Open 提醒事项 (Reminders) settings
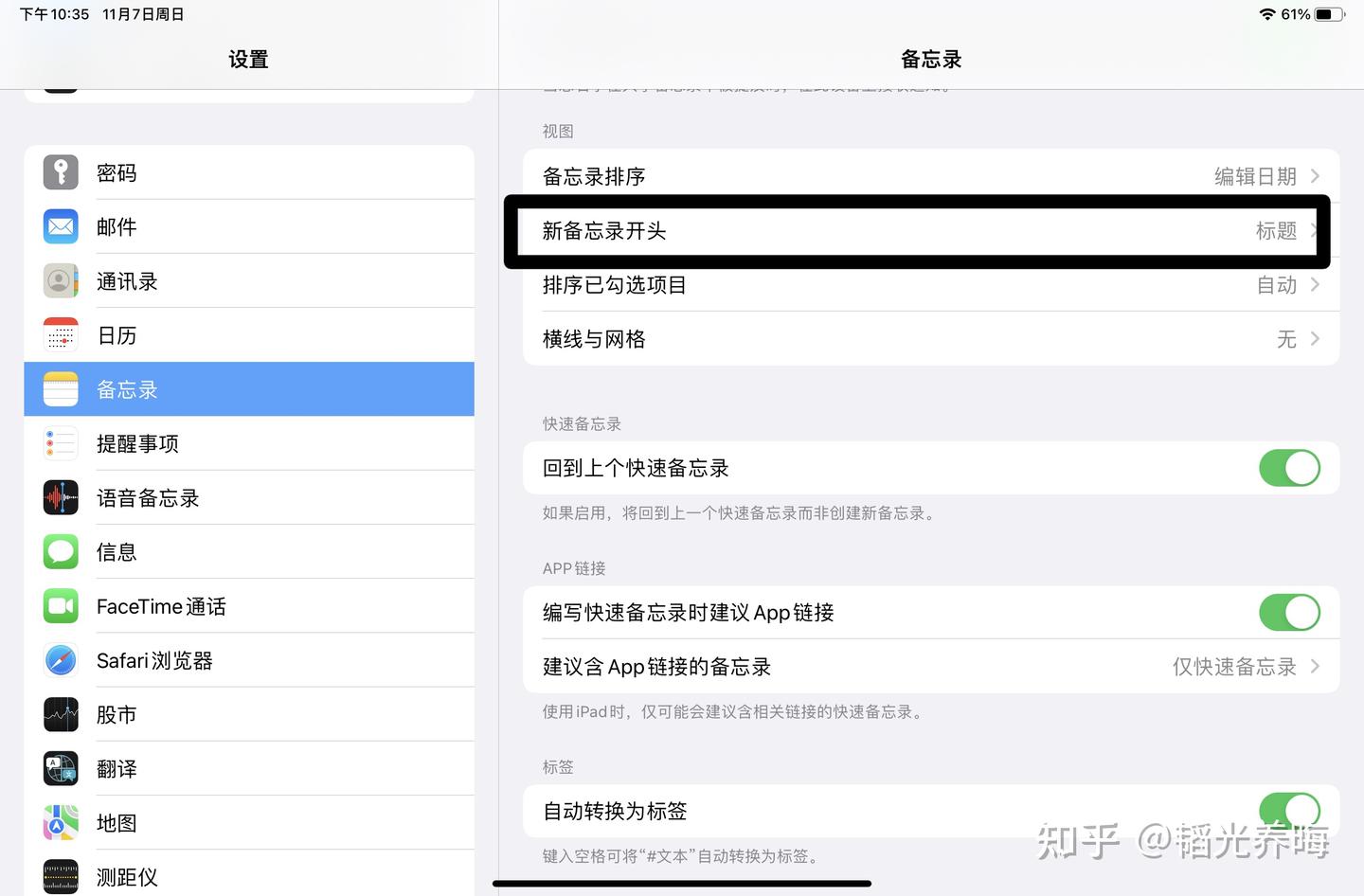This screenshot has width=1364, height=896. (x=61, y=442)
